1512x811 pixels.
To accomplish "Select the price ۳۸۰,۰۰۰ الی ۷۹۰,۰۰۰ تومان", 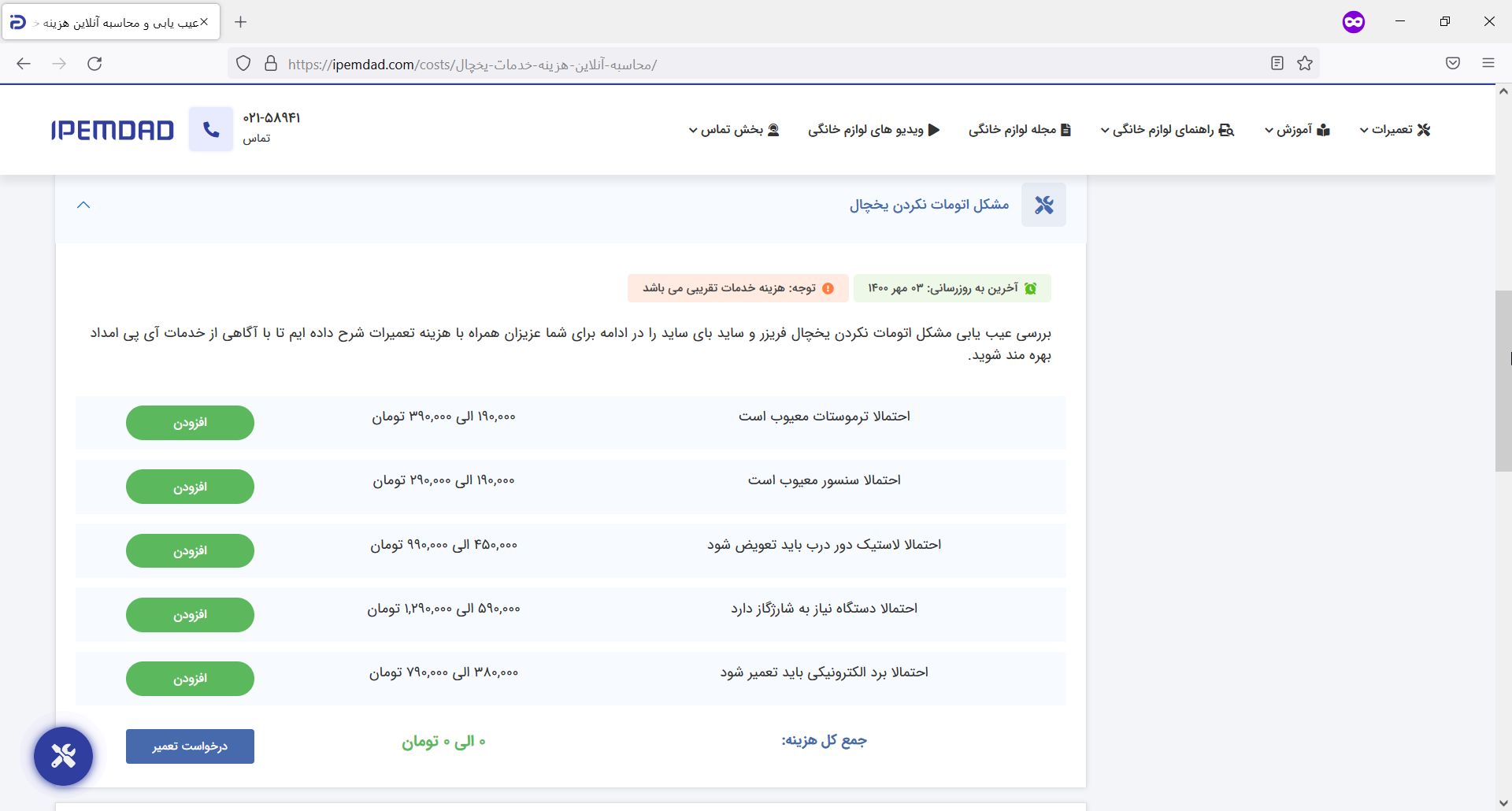I will pyautogui.click(x=444, y=672).
